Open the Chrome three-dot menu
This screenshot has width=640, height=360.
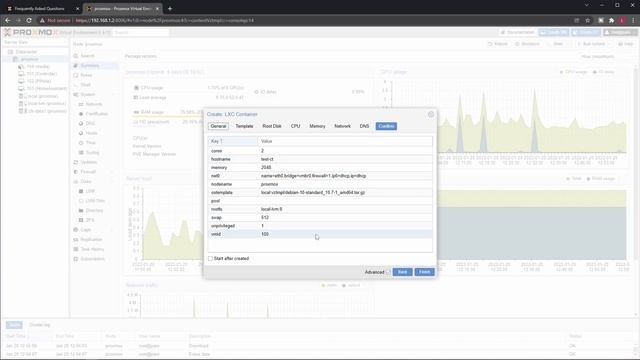pos(633,20)
